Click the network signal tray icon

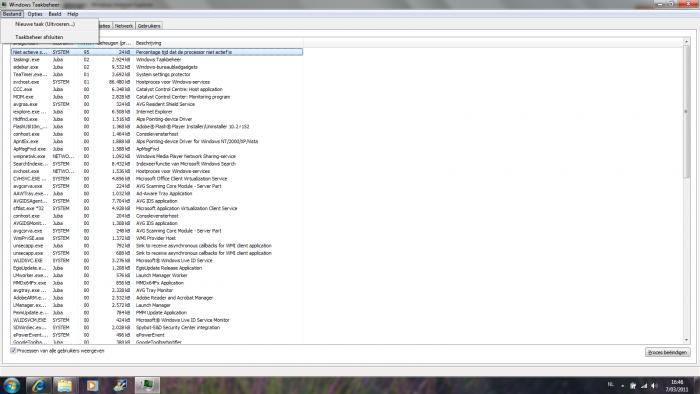[x=644, y=386]
